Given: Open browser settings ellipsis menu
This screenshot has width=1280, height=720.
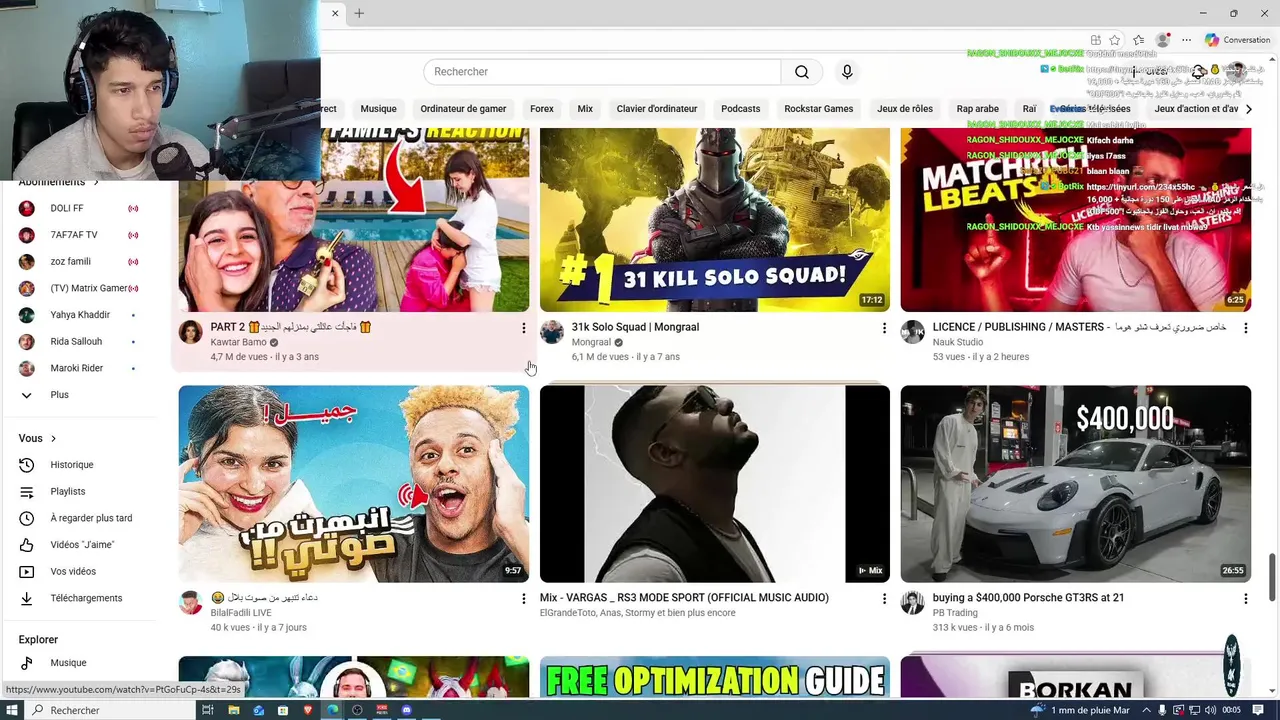Looking at the screenshot, I should coord(1186,40).
